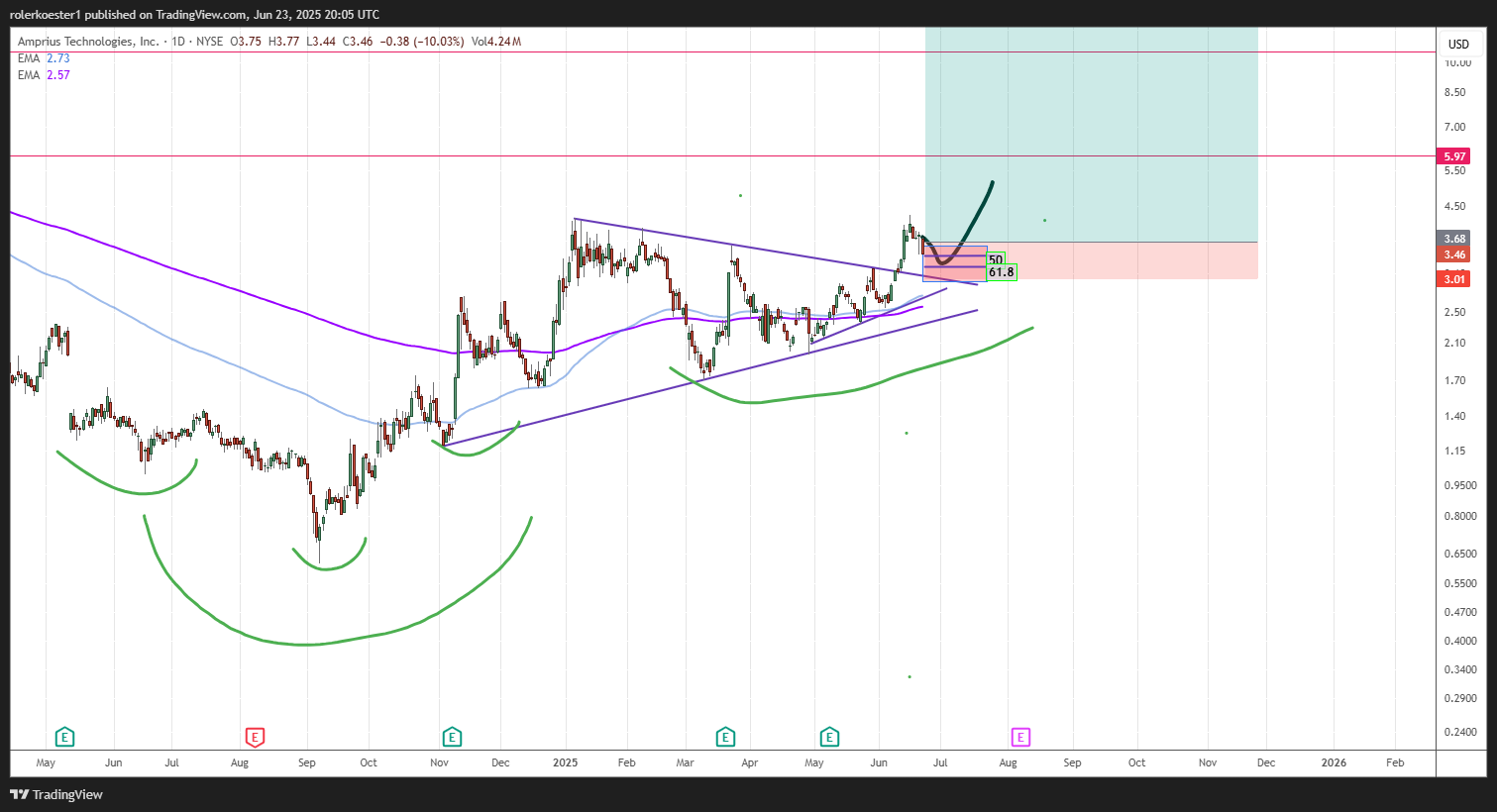Click the −0.38 (−10.03%) change value
The image size is (1497, 812).
click(x=422, y=42)
